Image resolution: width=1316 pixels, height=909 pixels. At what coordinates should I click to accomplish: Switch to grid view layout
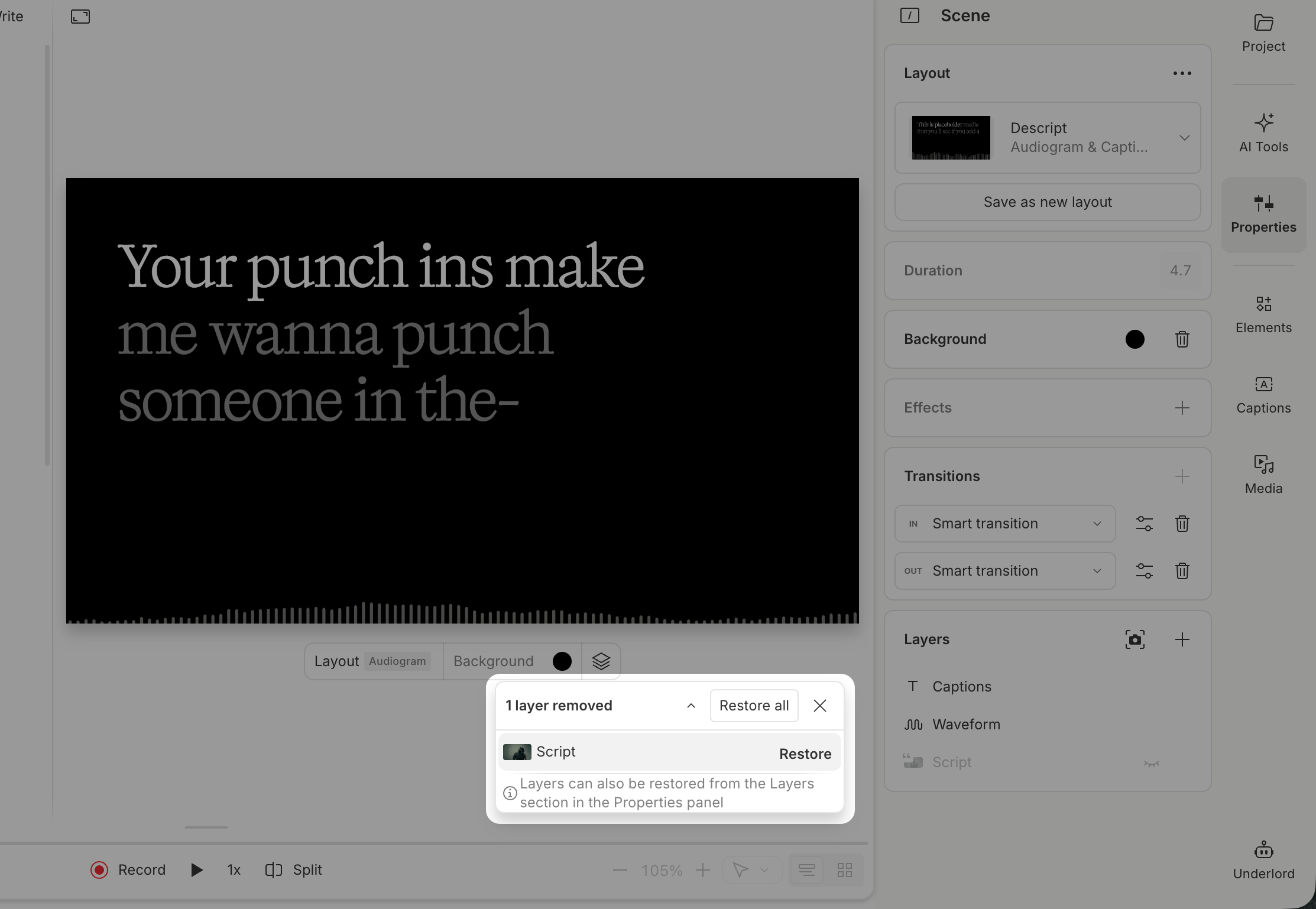[x=844, y=869]
